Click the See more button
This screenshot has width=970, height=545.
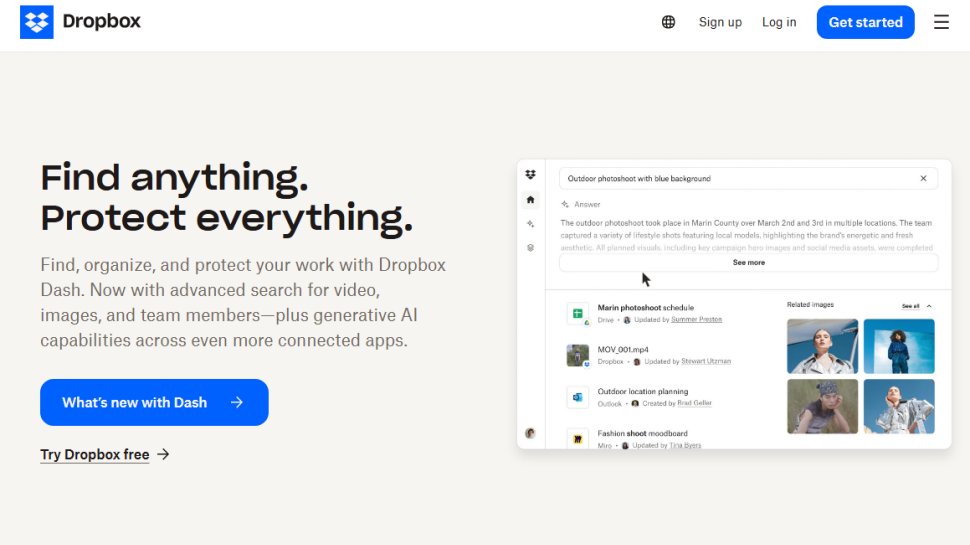(749, 262)
